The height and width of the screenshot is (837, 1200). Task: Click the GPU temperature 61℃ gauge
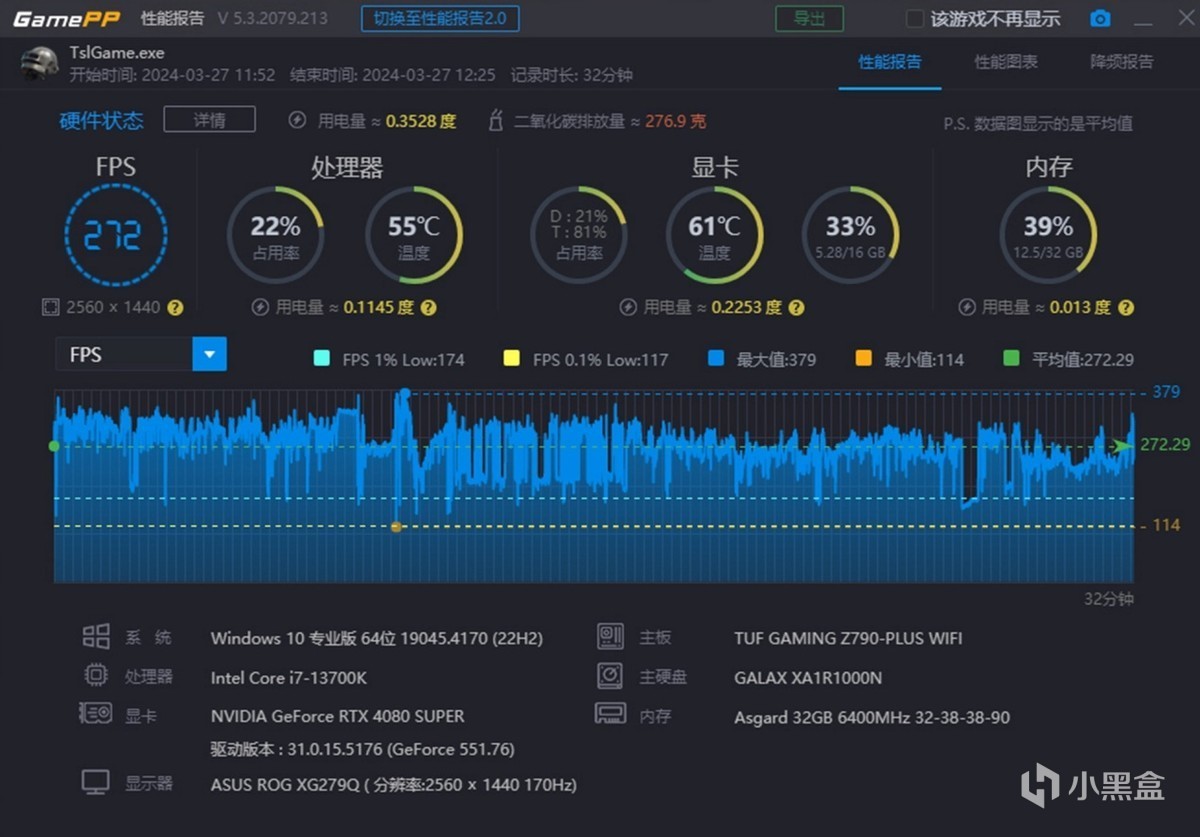714,236
